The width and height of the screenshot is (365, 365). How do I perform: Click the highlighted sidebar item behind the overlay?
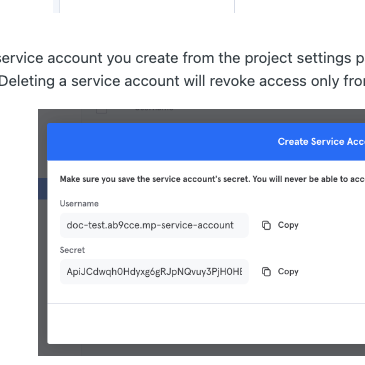43,189
